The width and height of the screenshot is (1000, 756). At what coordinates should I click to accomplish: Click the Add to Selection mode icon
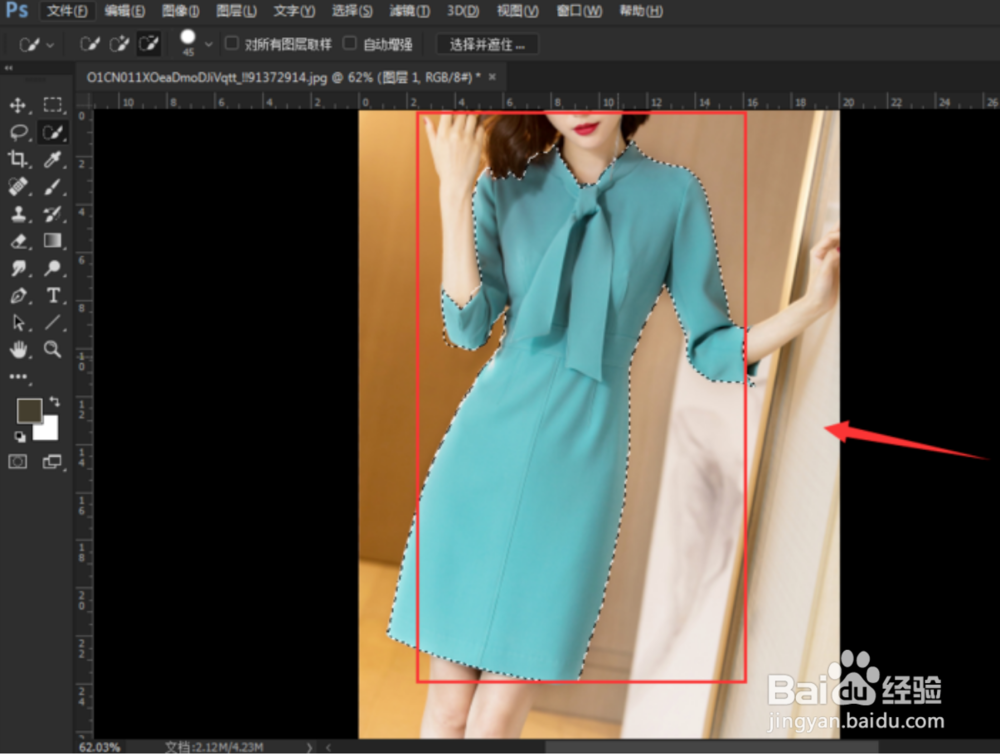click(x=119, y=44)
